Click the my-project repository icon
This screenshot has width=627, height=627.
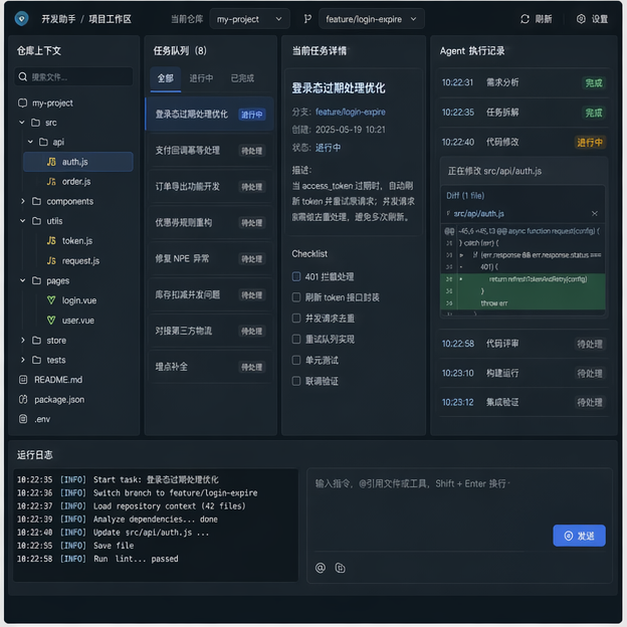click(22, 103)
